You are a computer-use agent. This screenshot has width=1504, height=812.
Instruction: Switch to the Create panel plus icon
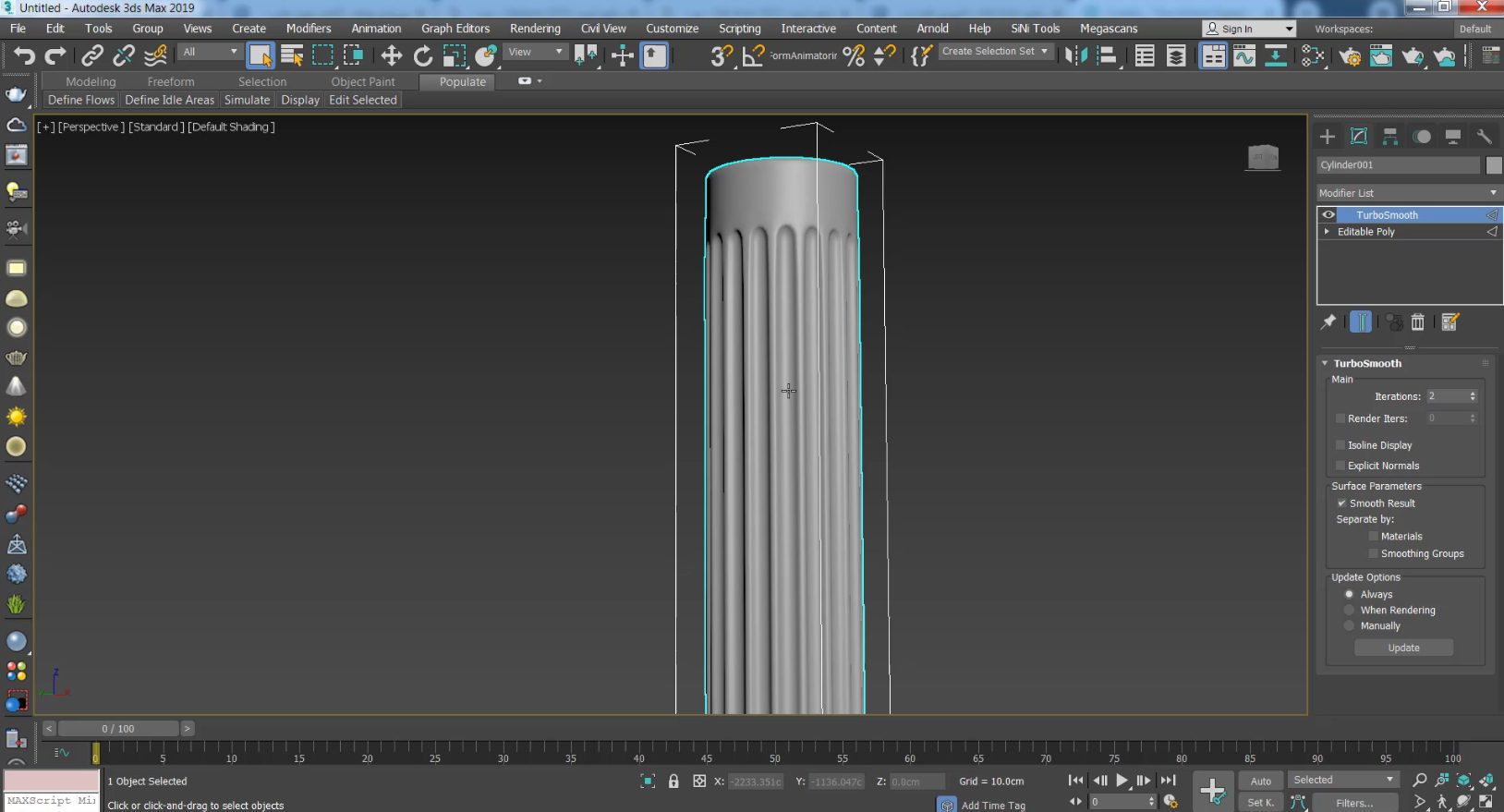tap(1328, 137)
